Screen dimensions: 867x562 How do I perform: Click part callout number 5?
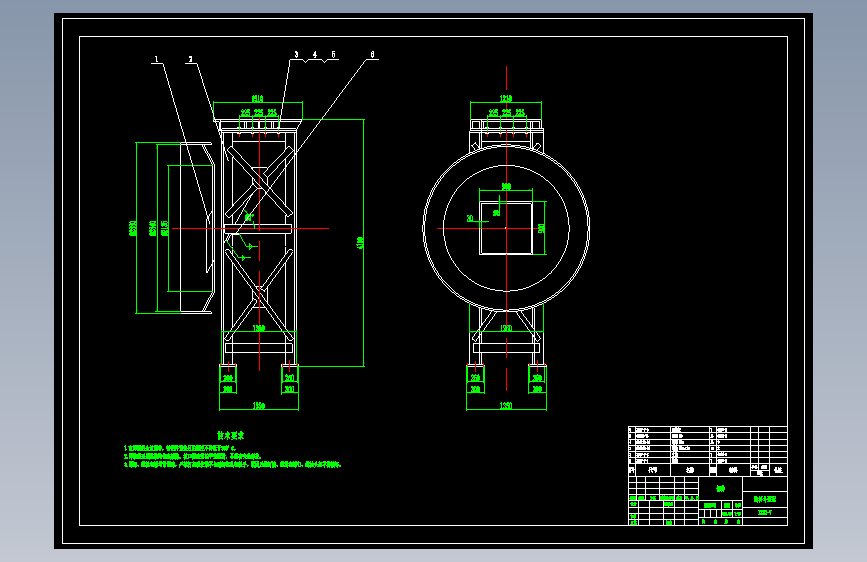pyautogui.click(x=333, y=54)
